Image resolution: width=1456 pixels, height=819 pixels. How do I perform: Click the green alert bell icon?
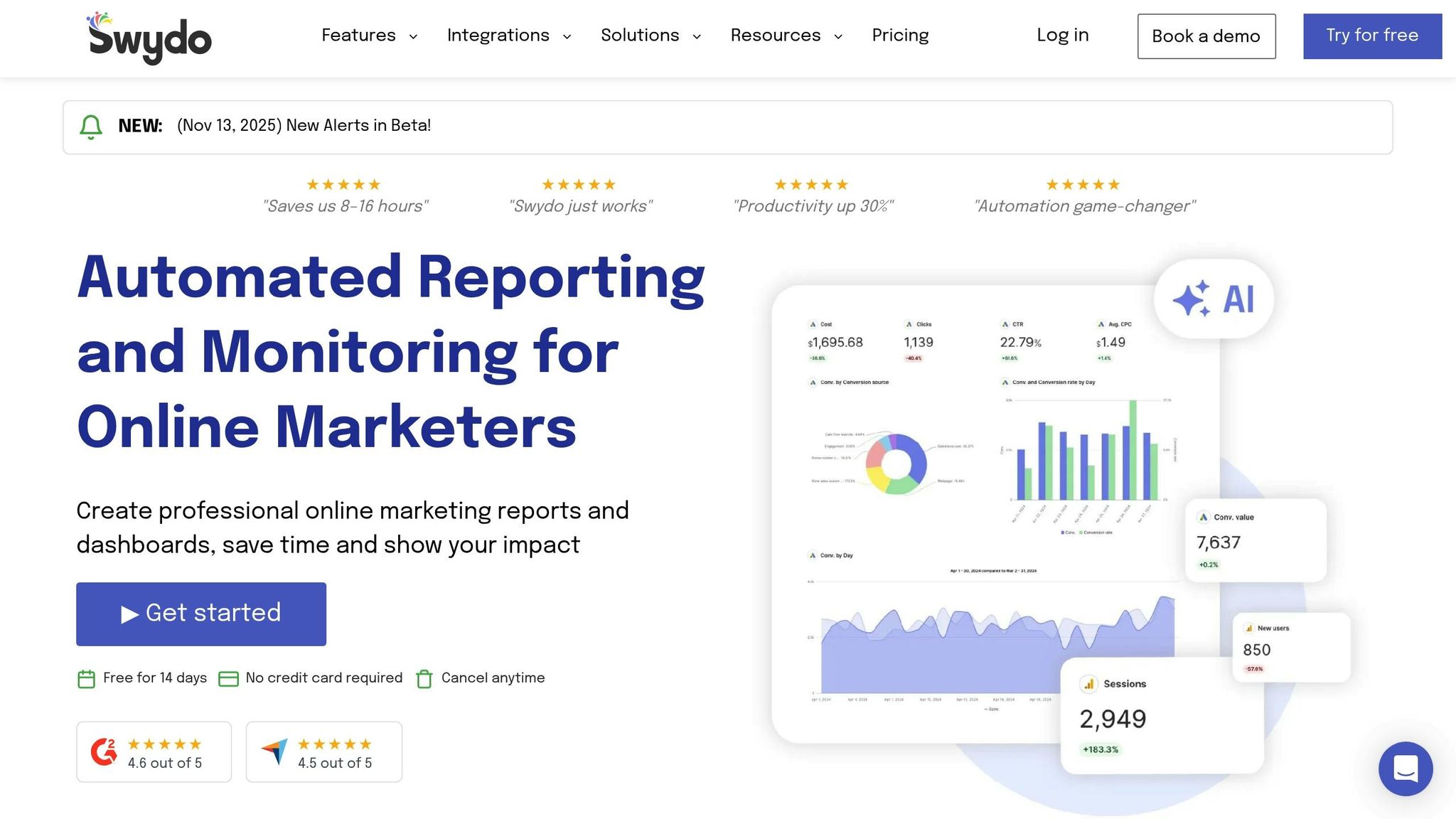[90, 127]
